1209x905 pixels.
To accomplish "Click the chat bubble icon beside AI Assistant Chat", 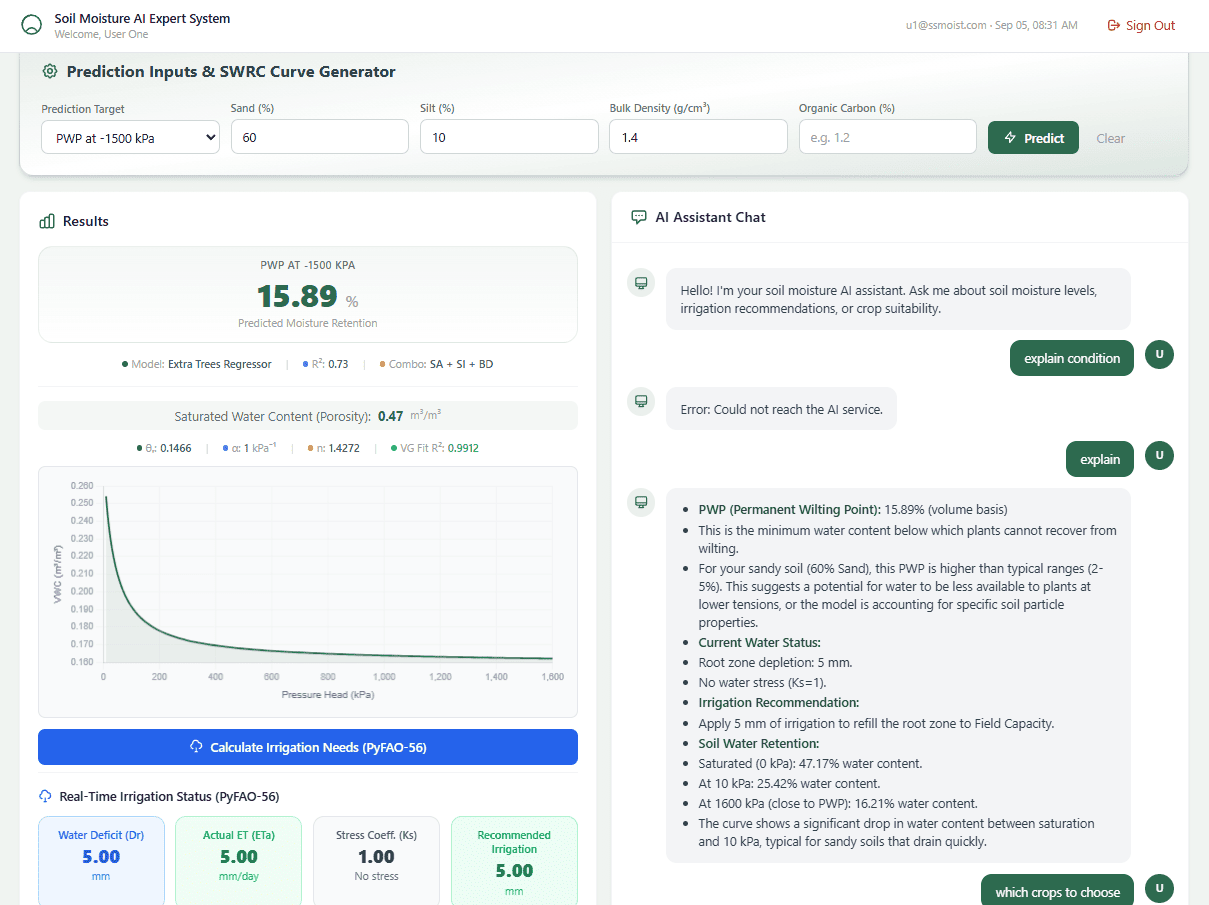I will pyautogui.click(x=639, y=217).
